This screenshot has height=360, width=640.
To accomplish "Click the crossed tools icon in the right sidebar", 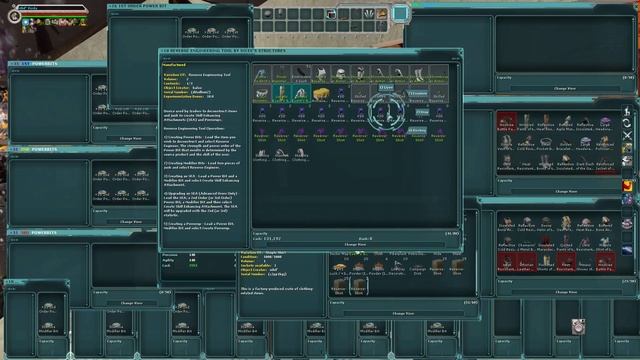I will (627, 135).
